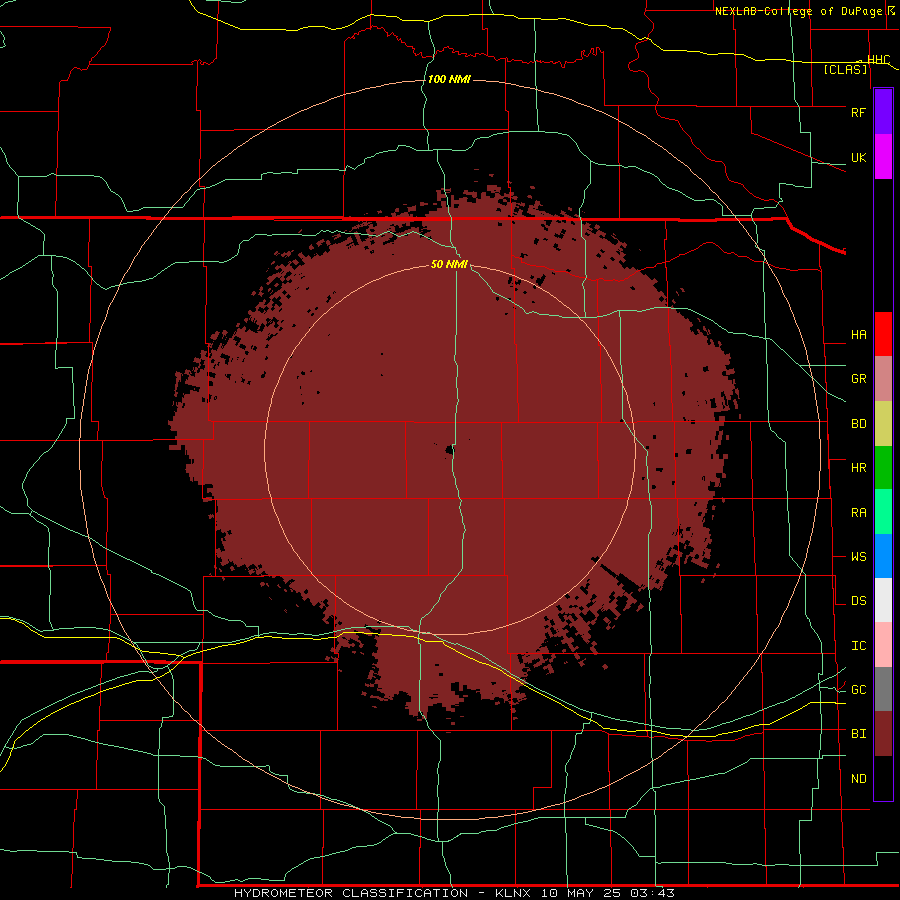This screenshot has height=900, width=900.
Task: Click the "10 MAY 25" date text
Action: point(581,893)
